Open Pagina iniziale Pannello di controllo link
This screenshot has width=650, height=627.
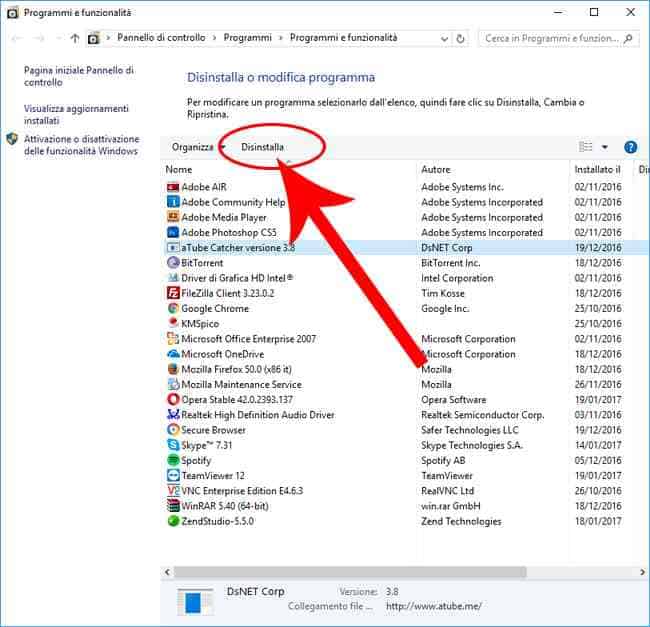click(79, 76)
